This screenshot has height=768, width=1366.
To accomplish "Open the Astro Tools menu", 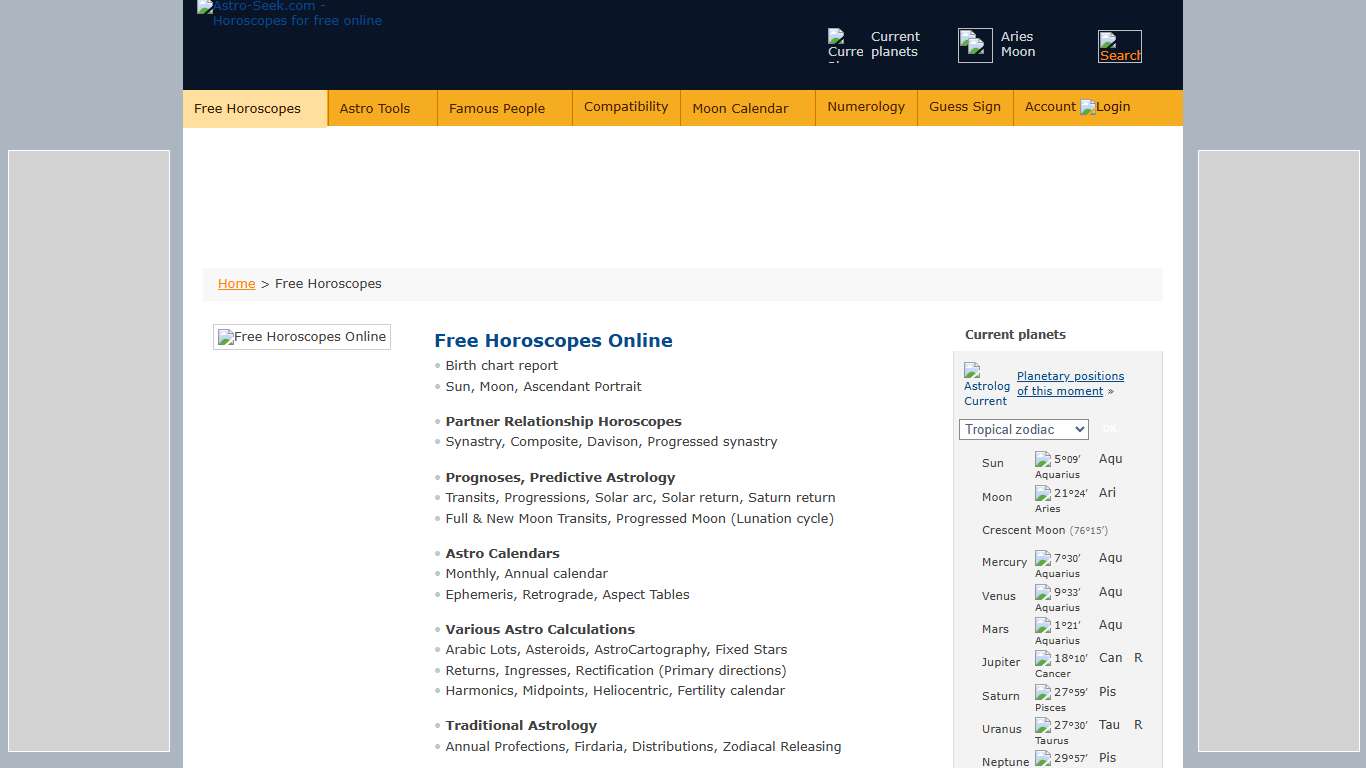I will click(375, 109).
